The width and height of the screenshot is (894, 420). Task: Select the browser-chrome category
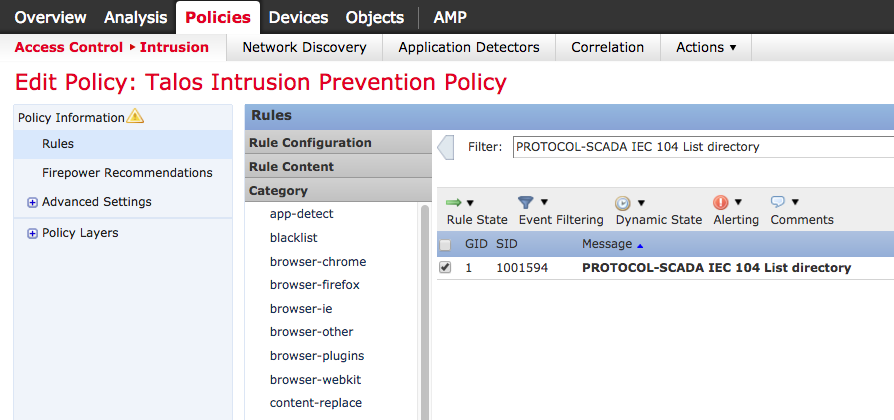(318, 262)
